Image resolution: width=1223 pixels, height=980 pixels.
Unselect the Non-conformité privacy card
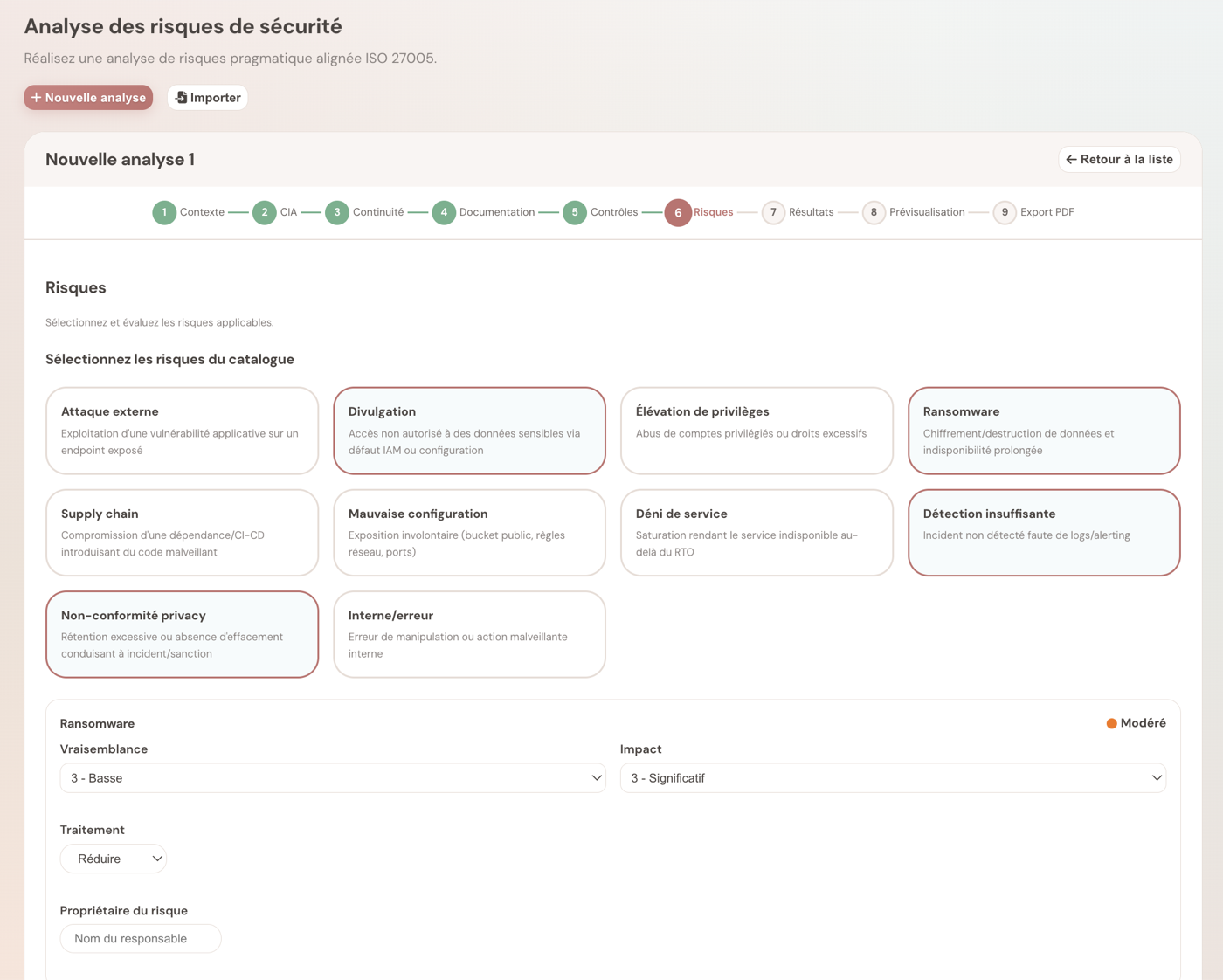[x=182, y=634]
